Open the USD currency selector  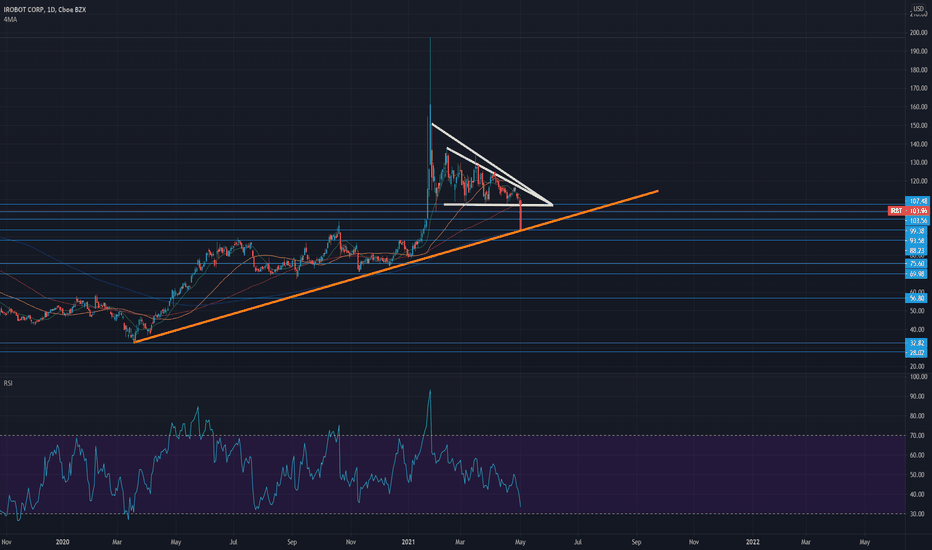tap(918, 8)
